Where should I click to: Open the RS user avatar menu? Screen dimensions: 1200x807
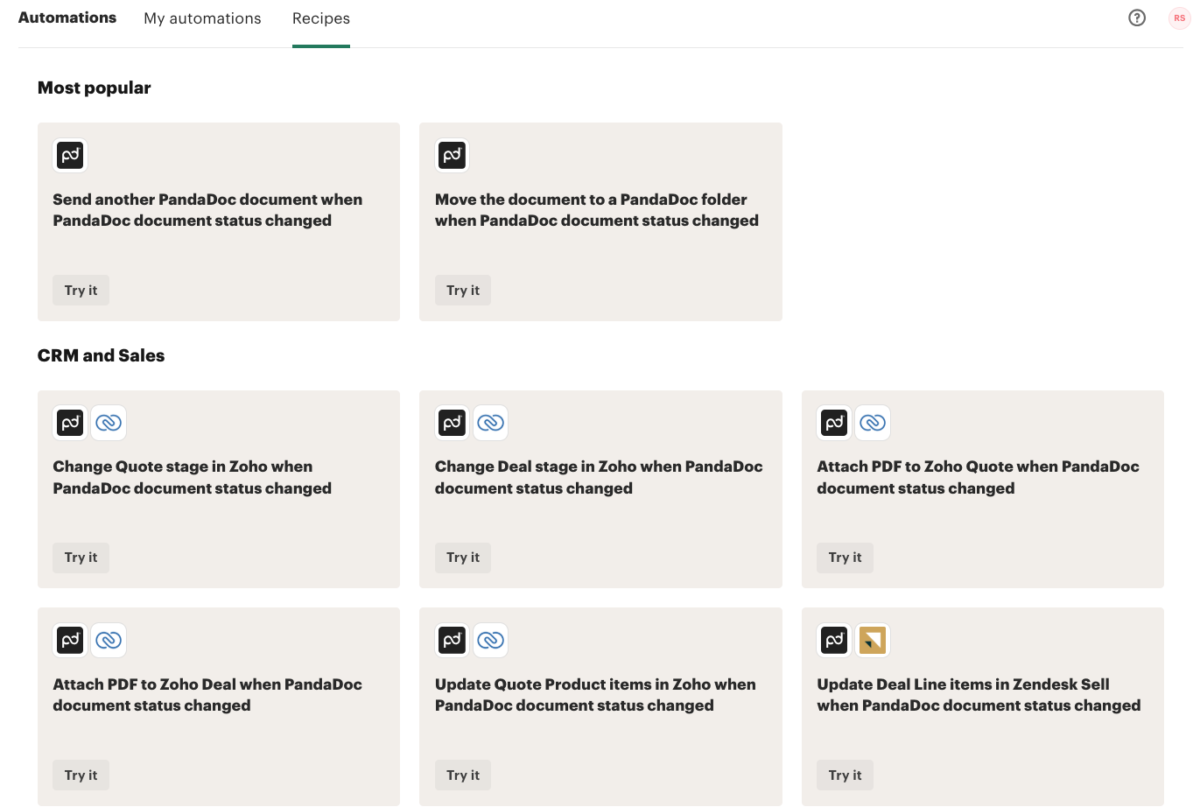coord(1180,18)
